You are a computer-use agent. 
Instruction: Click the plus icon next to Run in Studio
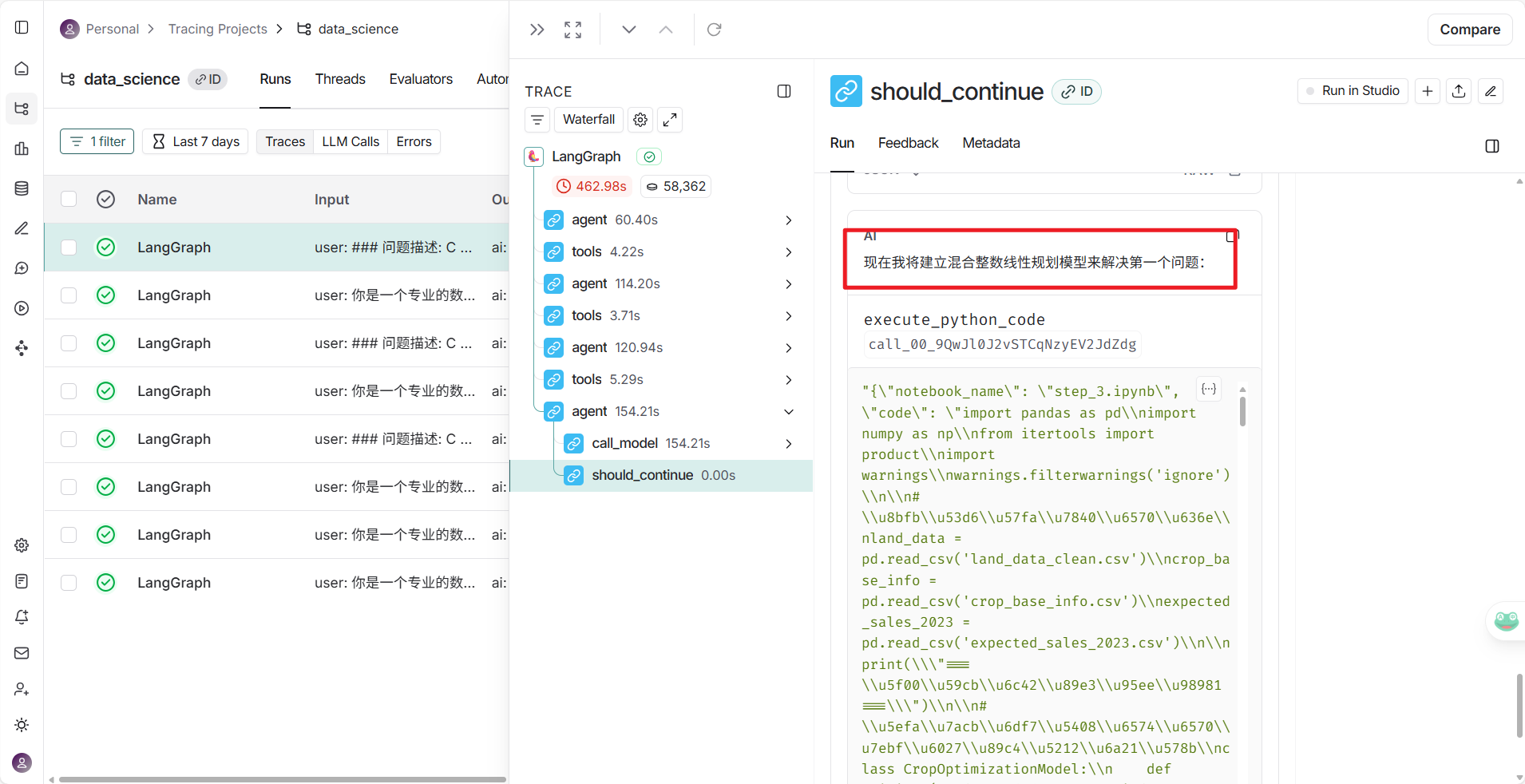tap(1428, 91)
